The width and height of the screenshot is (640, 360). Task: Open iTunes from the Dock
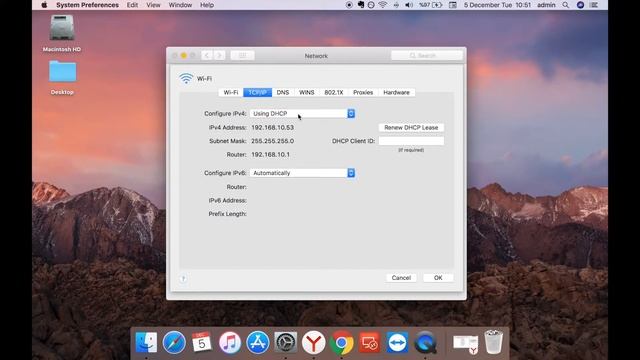pyautogui.click(x=230, y=342)
